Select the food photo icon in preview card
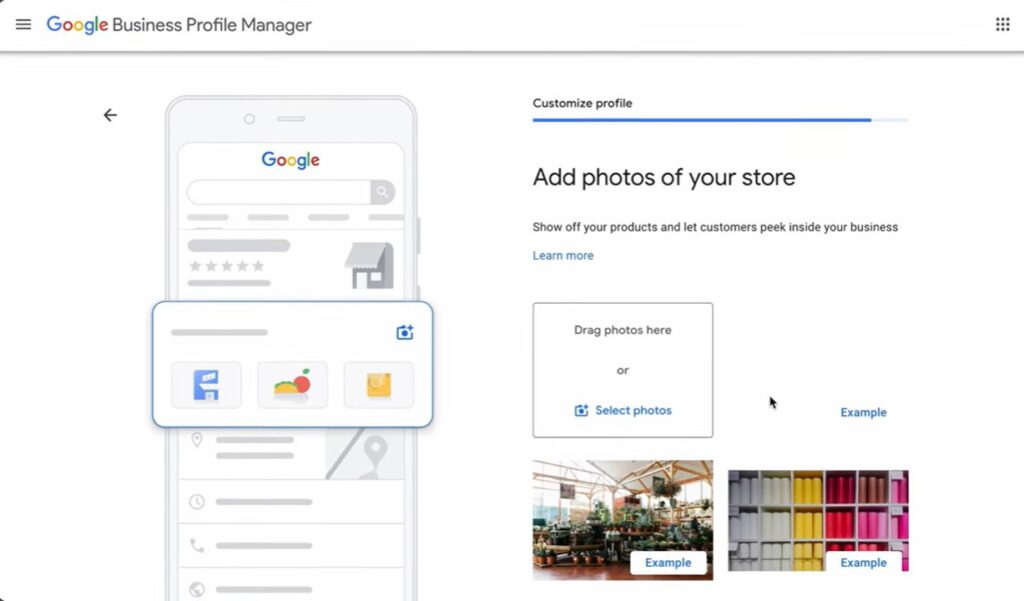Screen dimensions: 1024x601 tap(292, 384)
